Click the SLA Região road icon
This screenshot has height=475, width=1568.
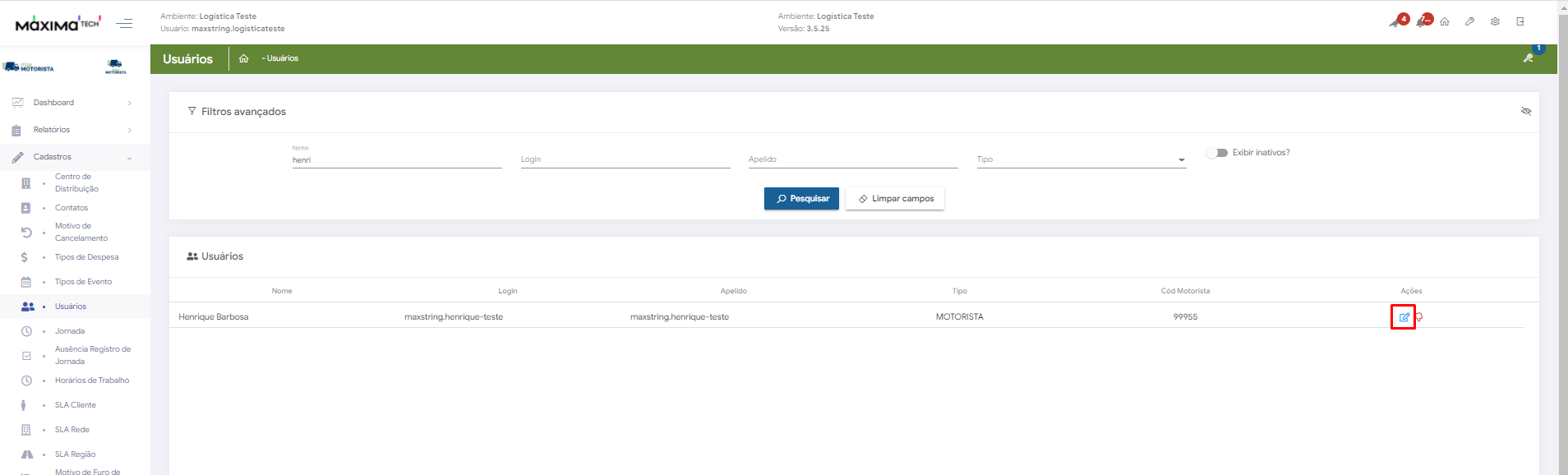(x=27, y=454)
